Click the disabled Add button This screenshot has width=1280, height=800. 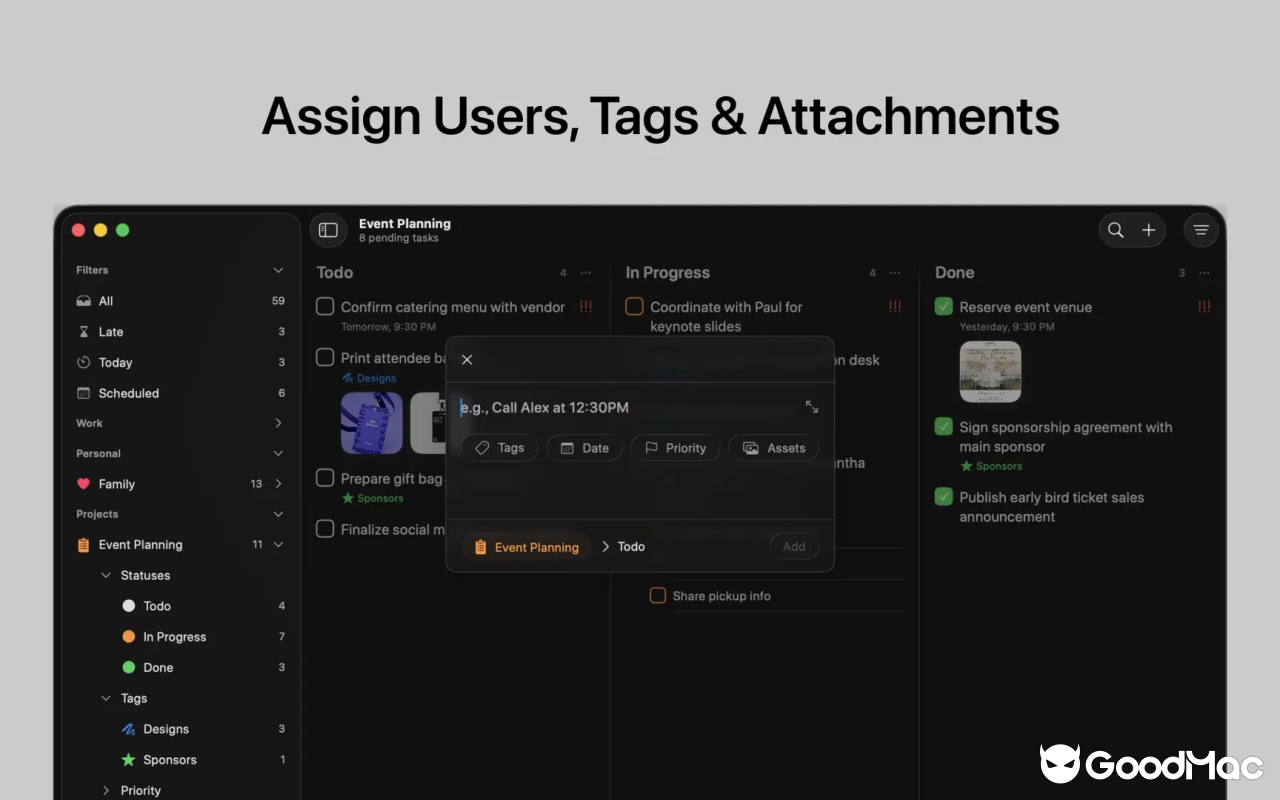pos(794,546)
